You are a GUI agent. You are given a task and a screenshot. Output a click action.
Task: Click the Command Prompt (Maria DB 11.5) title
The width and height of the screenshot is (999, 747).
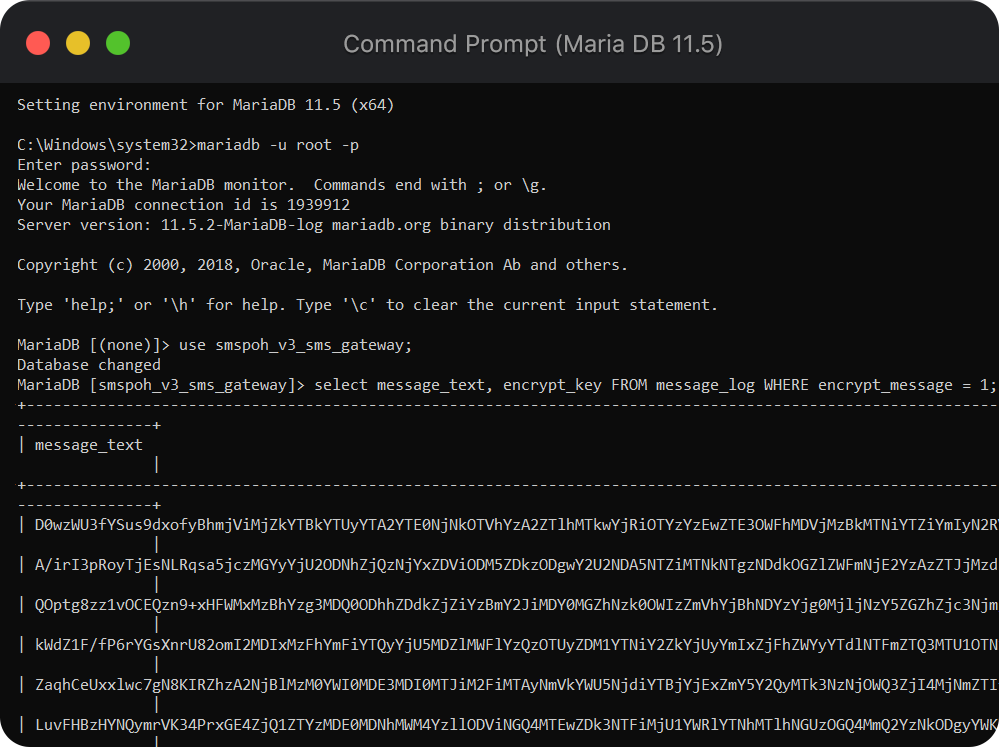tap(532, 44)
